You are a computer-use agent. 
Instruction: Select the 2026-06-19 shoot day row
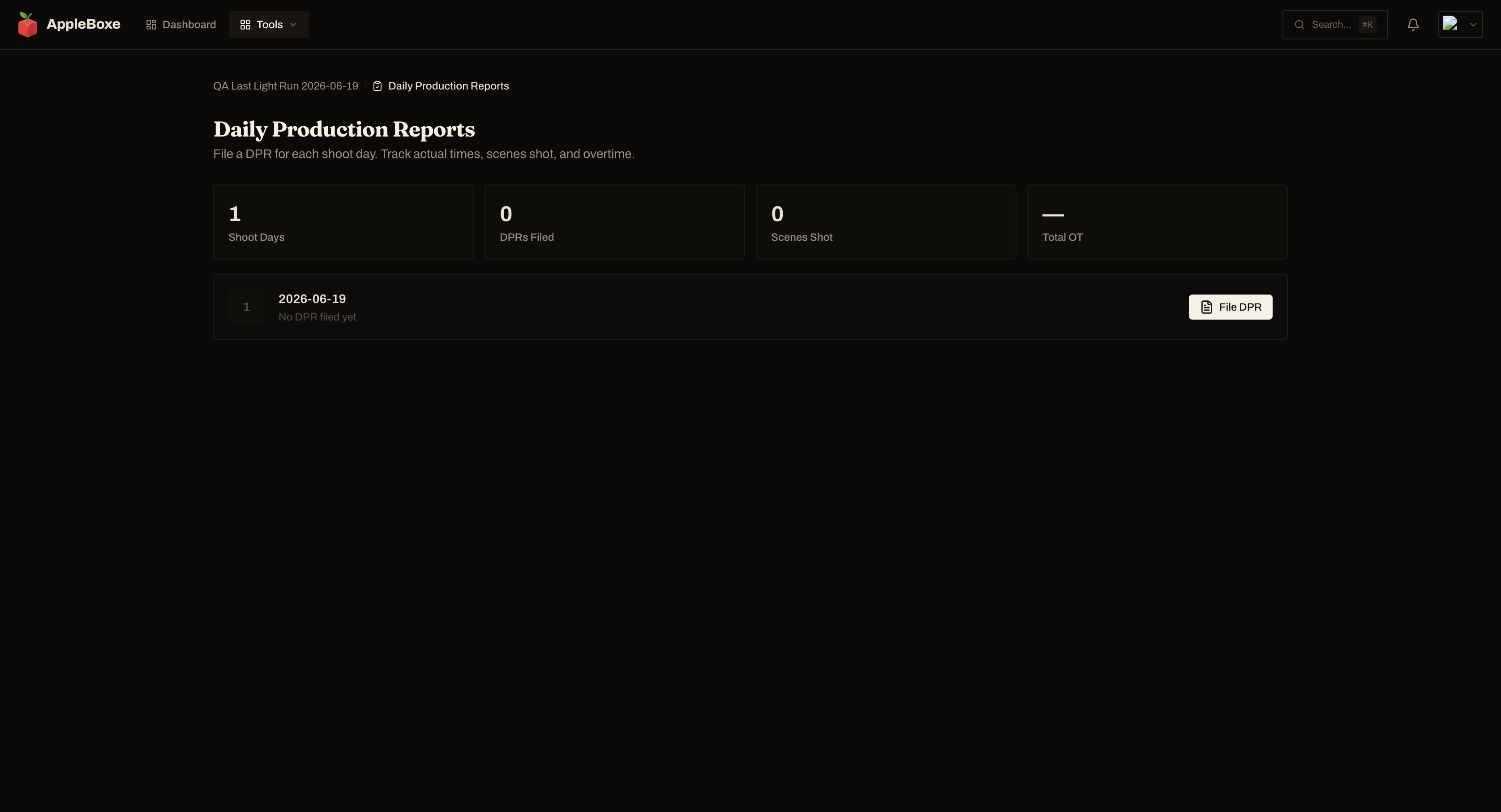point(750,307)
